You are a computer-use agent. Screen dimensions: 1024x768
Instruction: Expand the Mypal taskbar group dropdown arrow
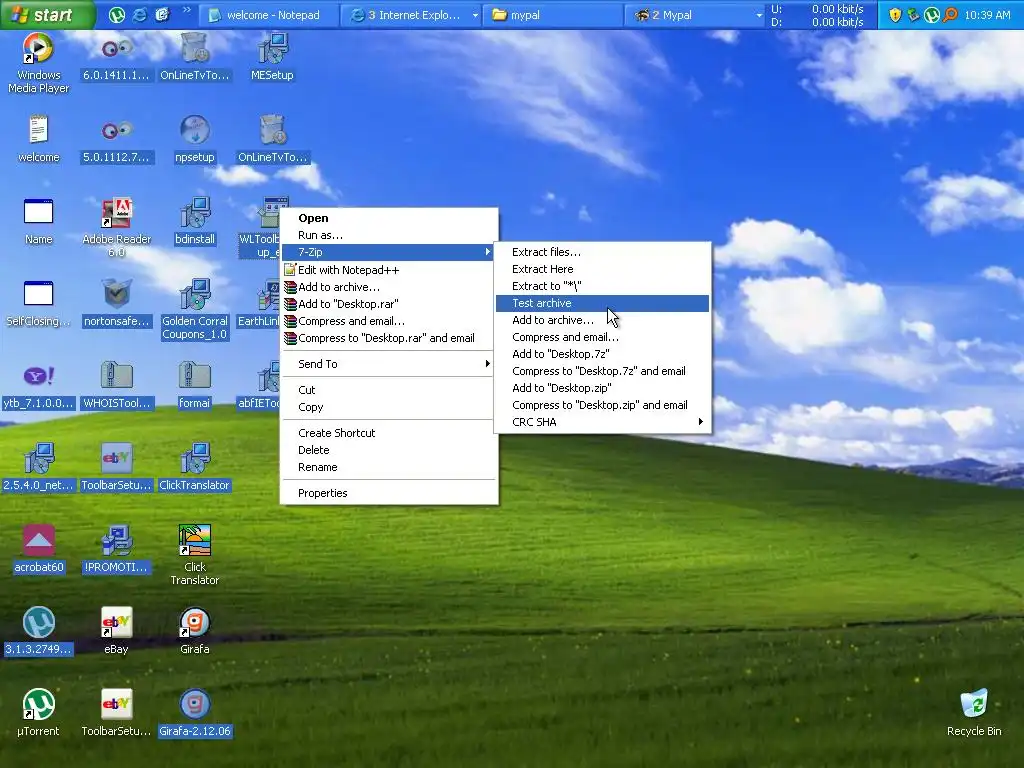(759, 15)
